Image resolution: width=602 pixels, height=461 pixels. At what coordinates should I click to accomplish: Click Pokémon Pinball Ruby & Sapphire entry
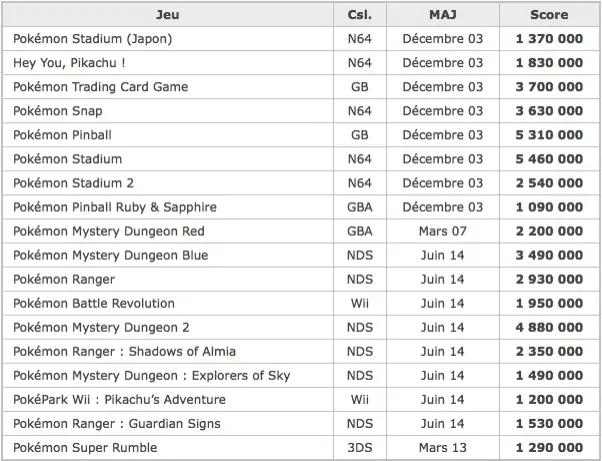[115, 207]
